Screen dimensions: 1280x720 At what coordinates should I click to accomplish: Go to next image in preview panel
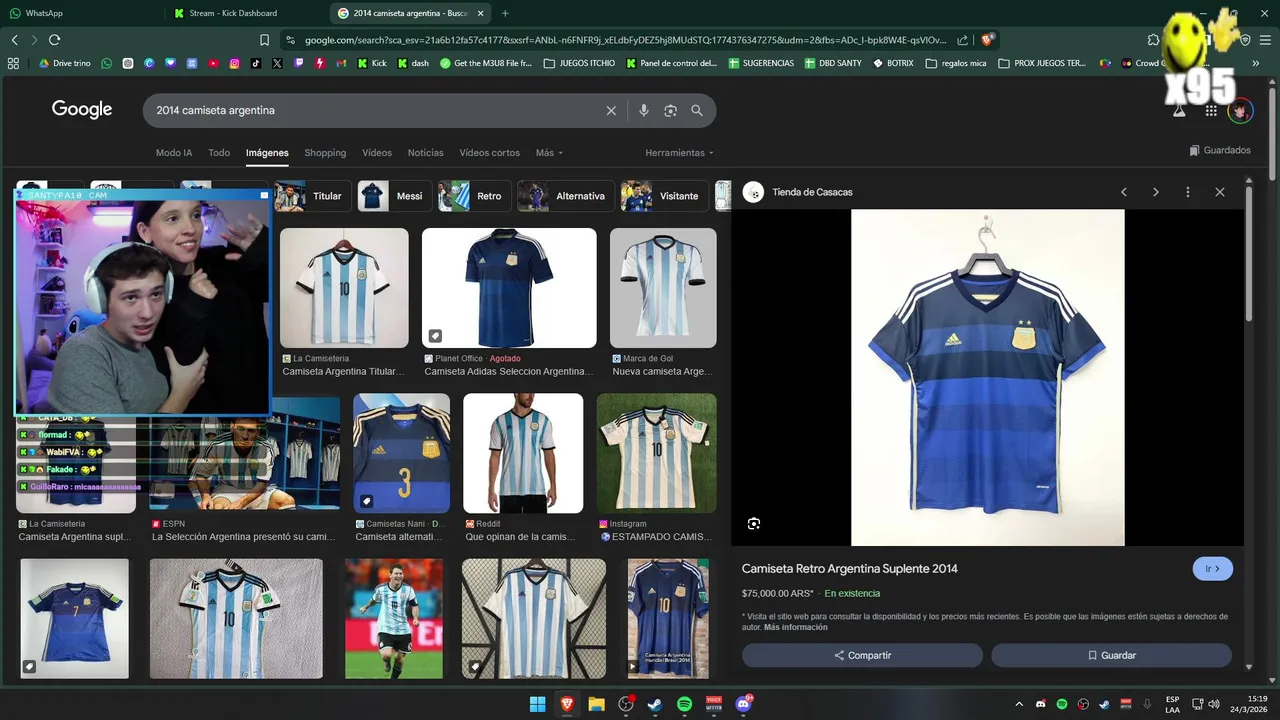tap(1156, 192)
